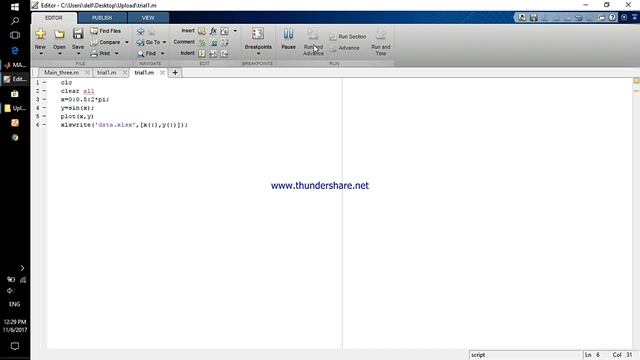Select the active trial1.m document tab
This screenshot has height=360, width=640.
tap(144, 73)
